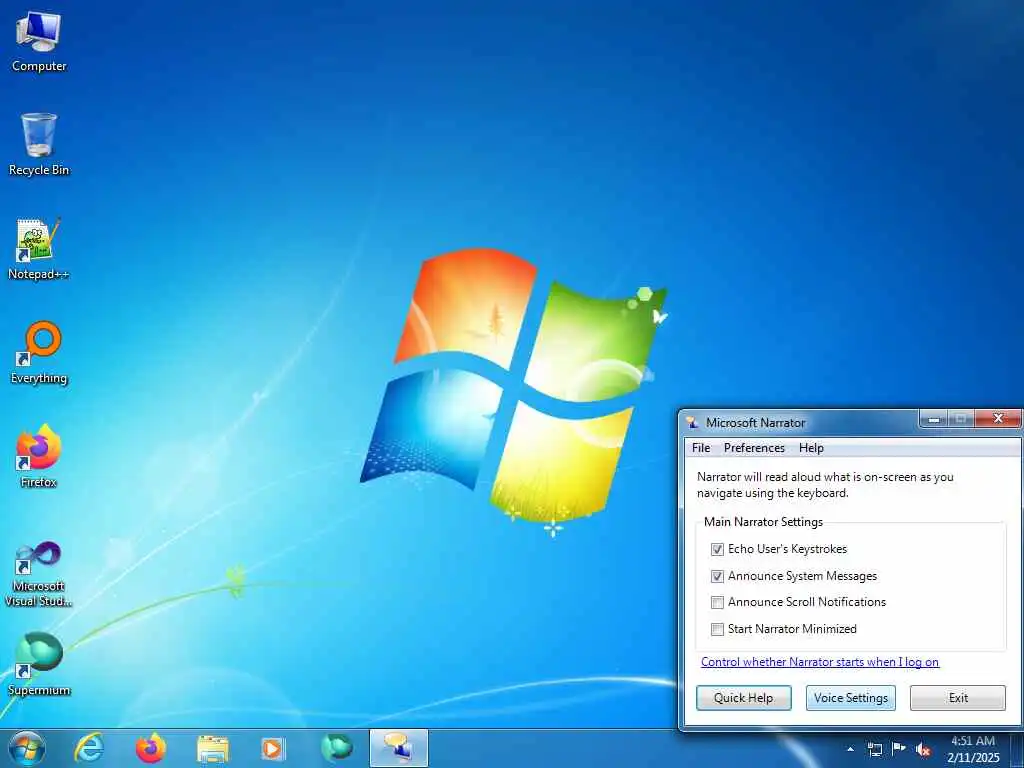Follow the Control whether Narrator starts link

click(x=820, y=662)
